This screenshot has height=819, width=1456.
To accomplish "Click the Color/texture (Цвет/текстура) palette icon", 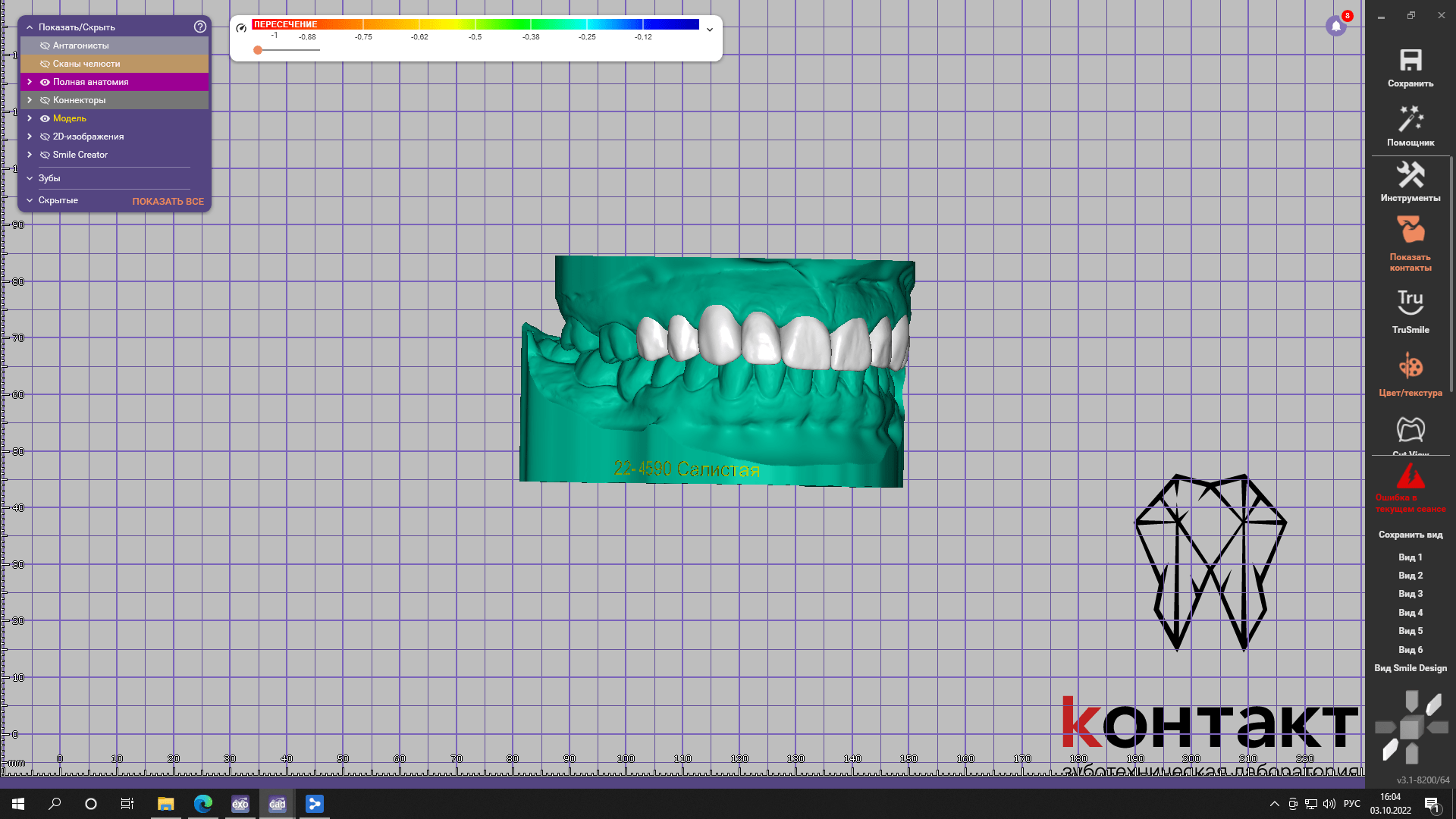I will click(x=1410, y=367).
